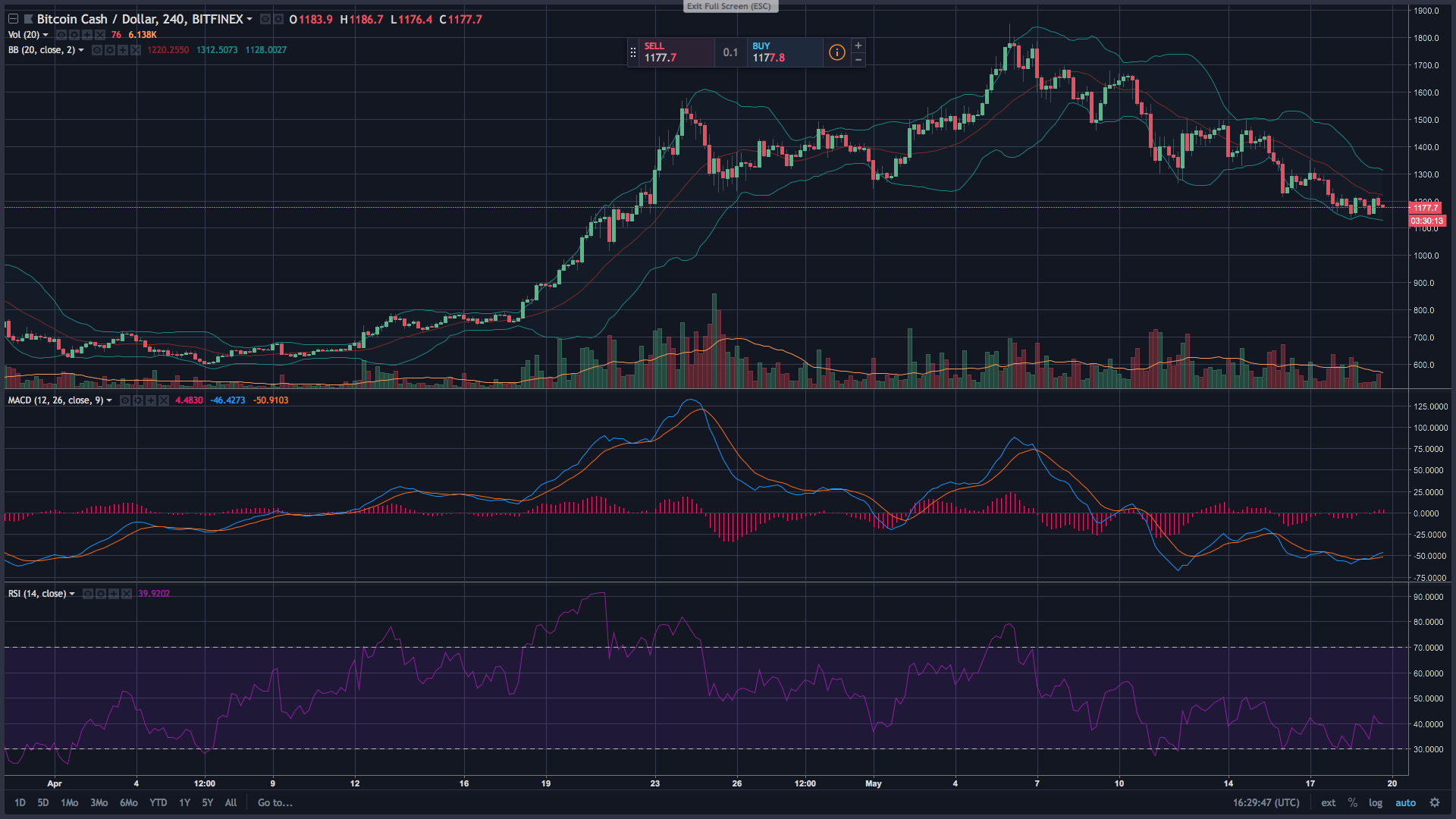Open the Bitcoin Cash / Dollar symbol dropdown
The height and width of the screenshot is (819, 1456).
click(x=249, y=19)
